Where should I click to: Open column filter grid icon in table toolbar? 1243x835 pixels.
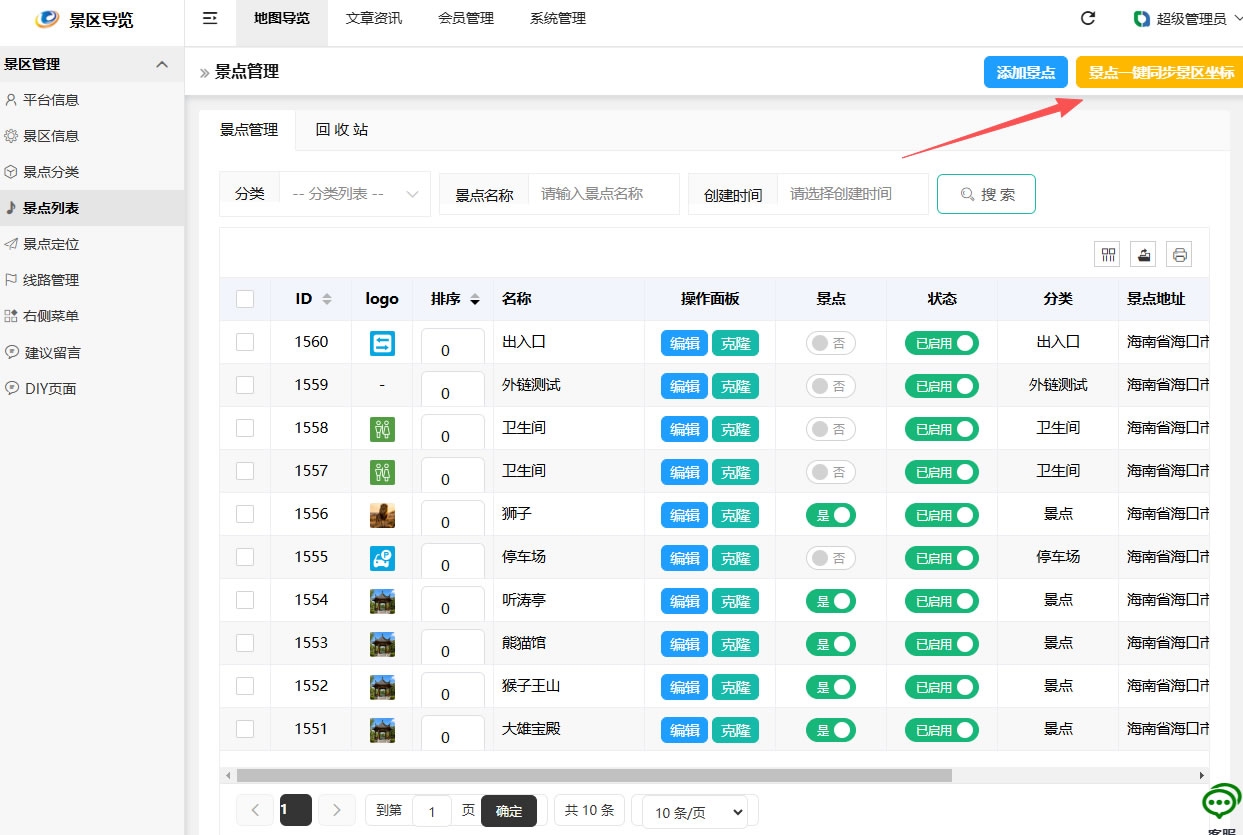click(x=1108, y=254)
